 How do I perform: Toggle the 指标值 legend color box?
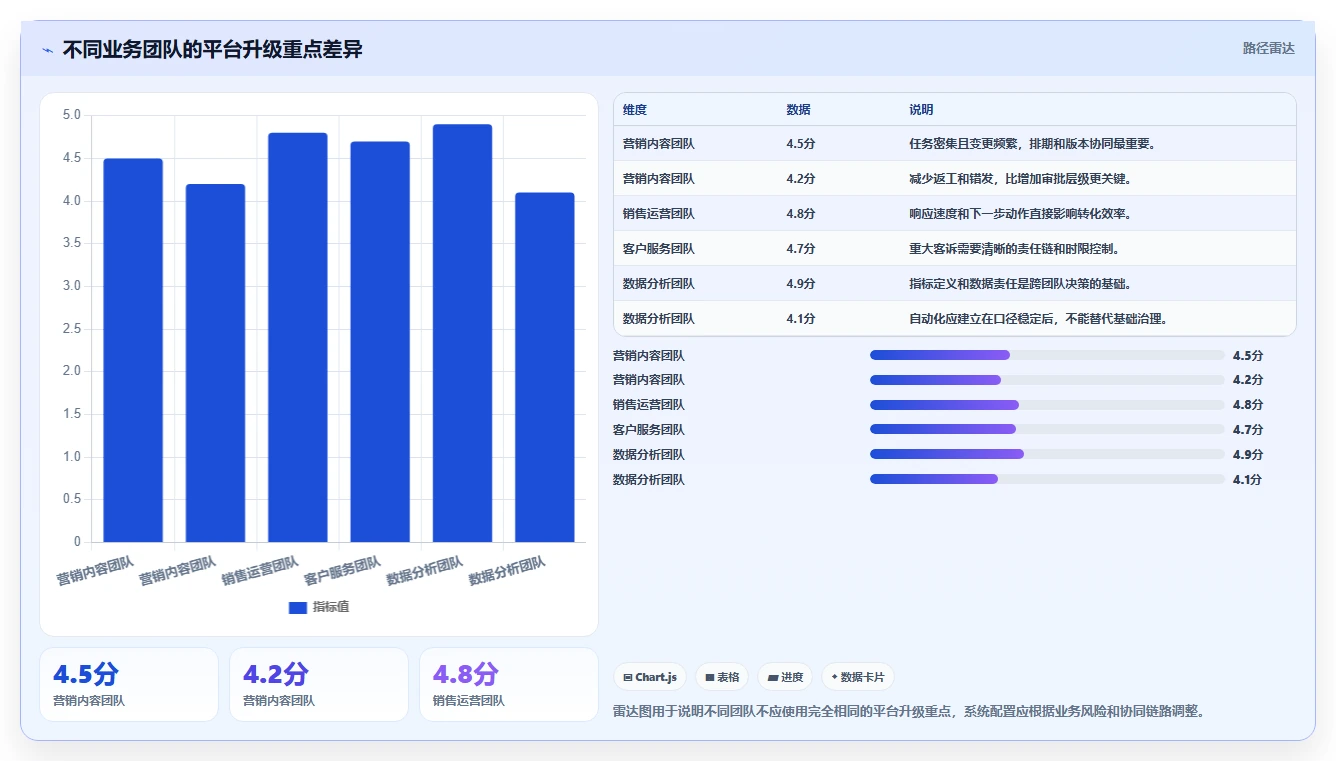point(297,608)
